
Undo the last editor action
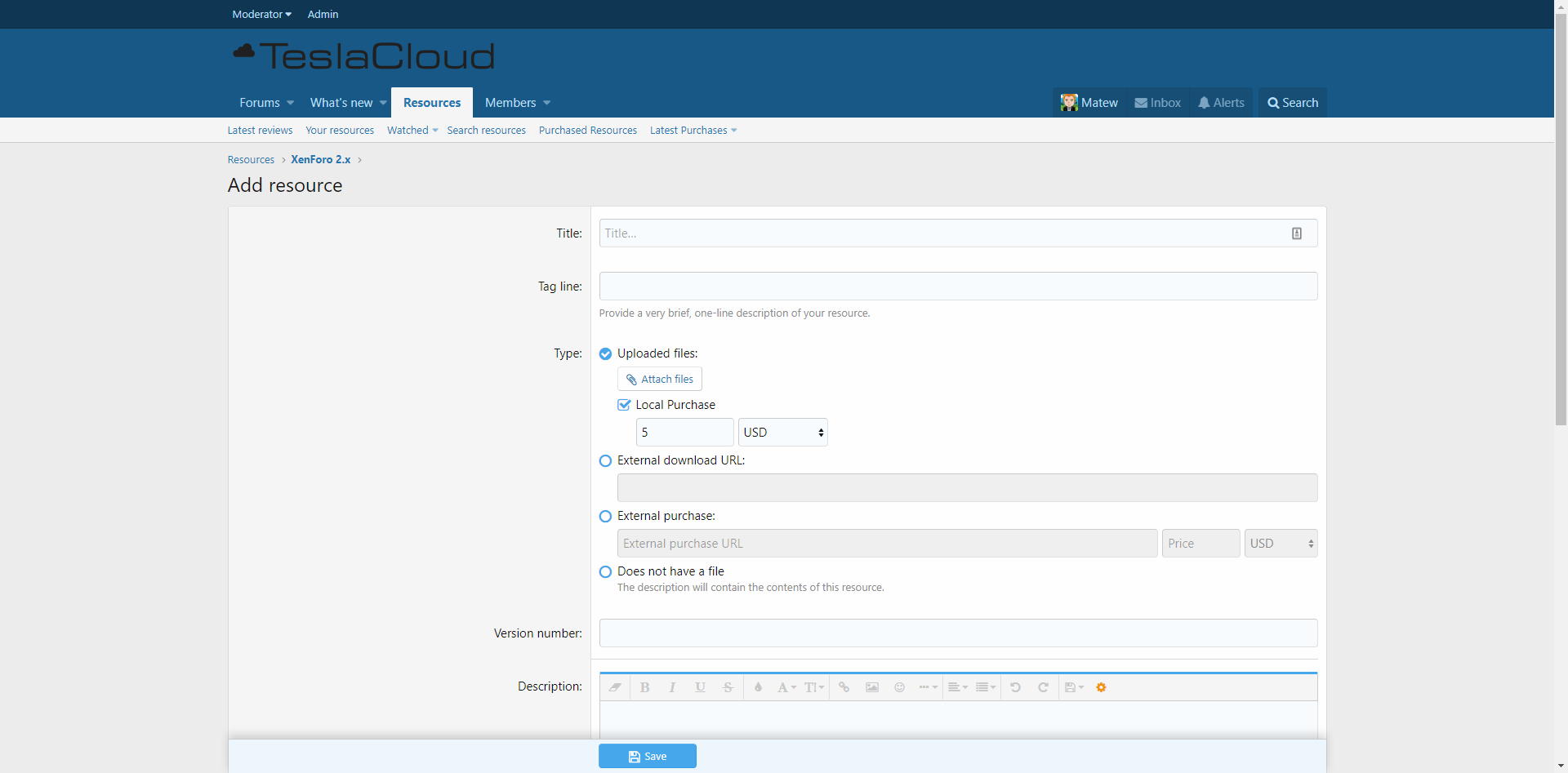pyautogui.click(x=1015, y=687)
